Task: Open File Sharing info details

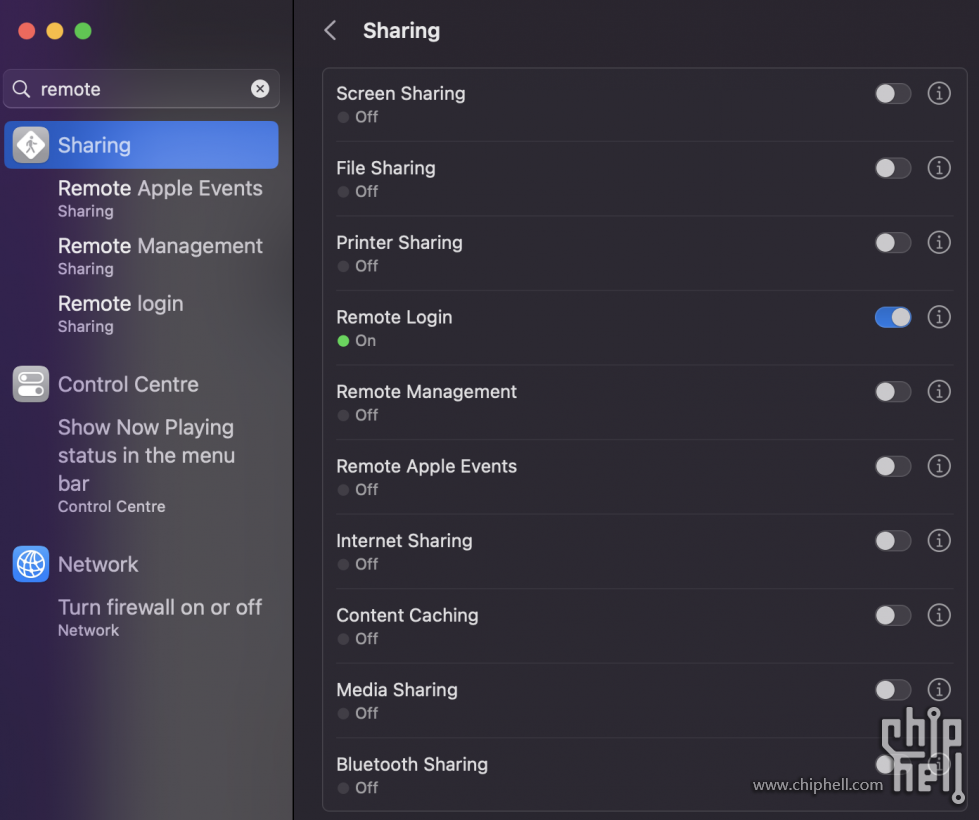Action: pyautogui.click(x=938, y=167)
